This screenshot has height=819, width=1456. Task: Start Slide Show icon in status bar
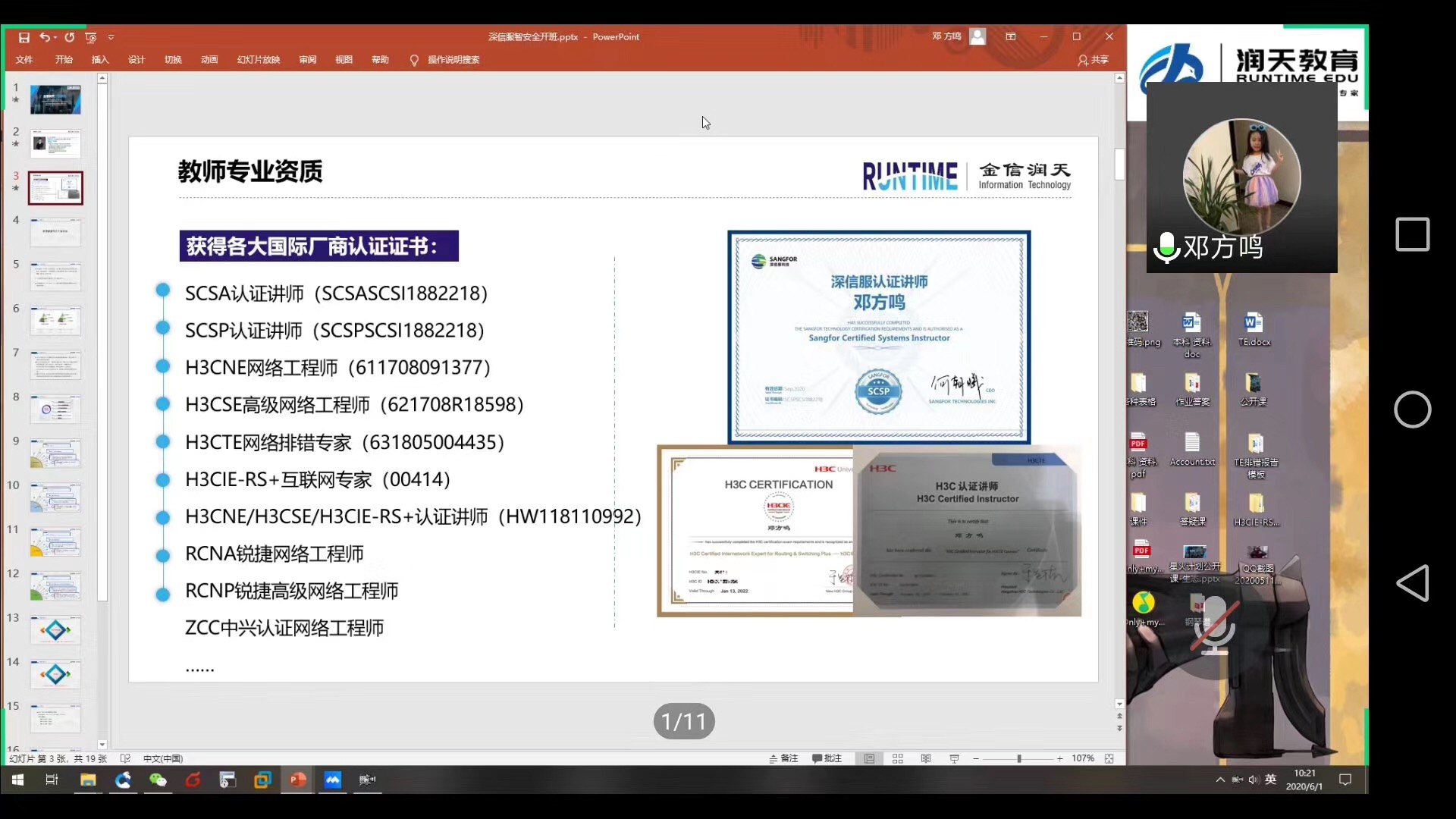[x=954, y=758]
